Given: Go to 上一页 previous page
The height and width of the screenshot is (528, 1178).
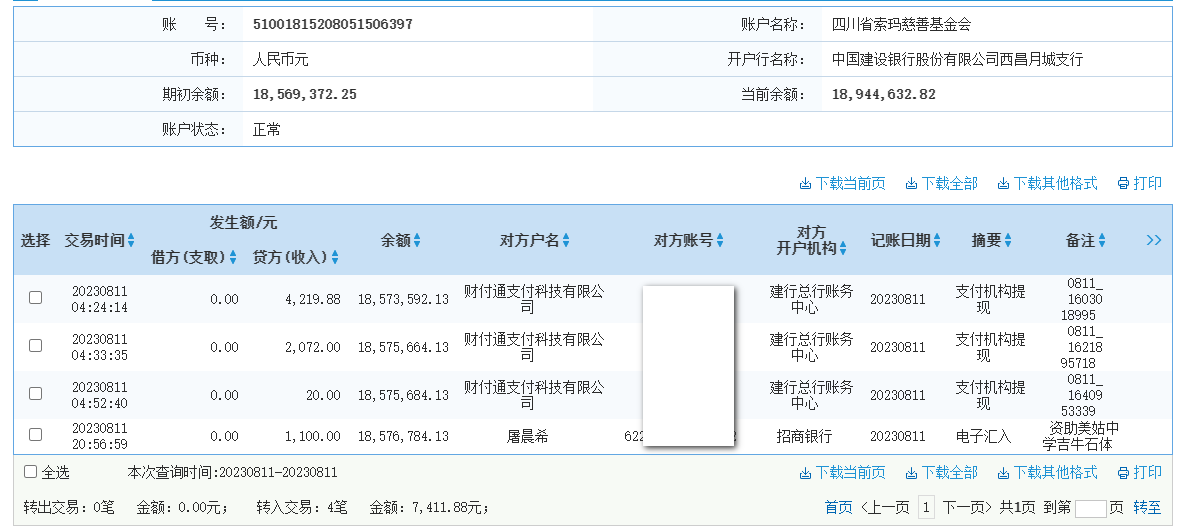Looking at the screenshot, I should [885, 508].
